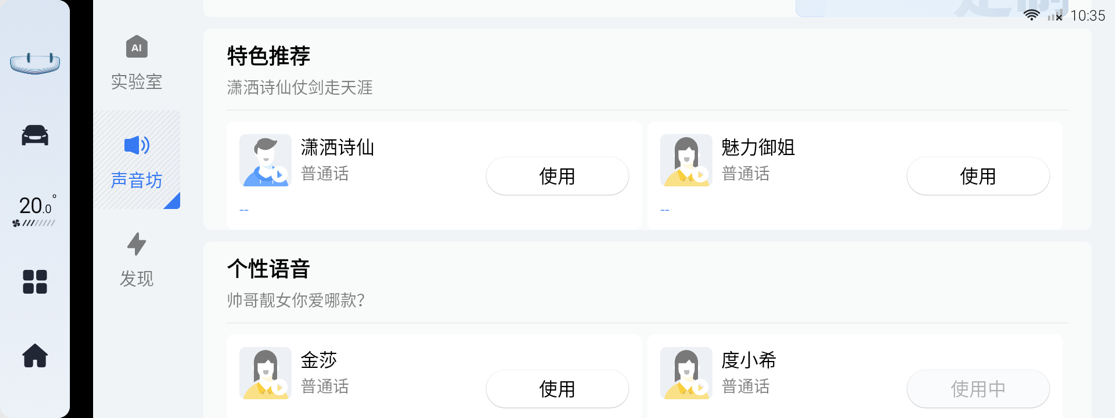This screenshot has width=1115, height=418.
Task: Click the vehicle front view icon
Action: click(x=35, y=63)
